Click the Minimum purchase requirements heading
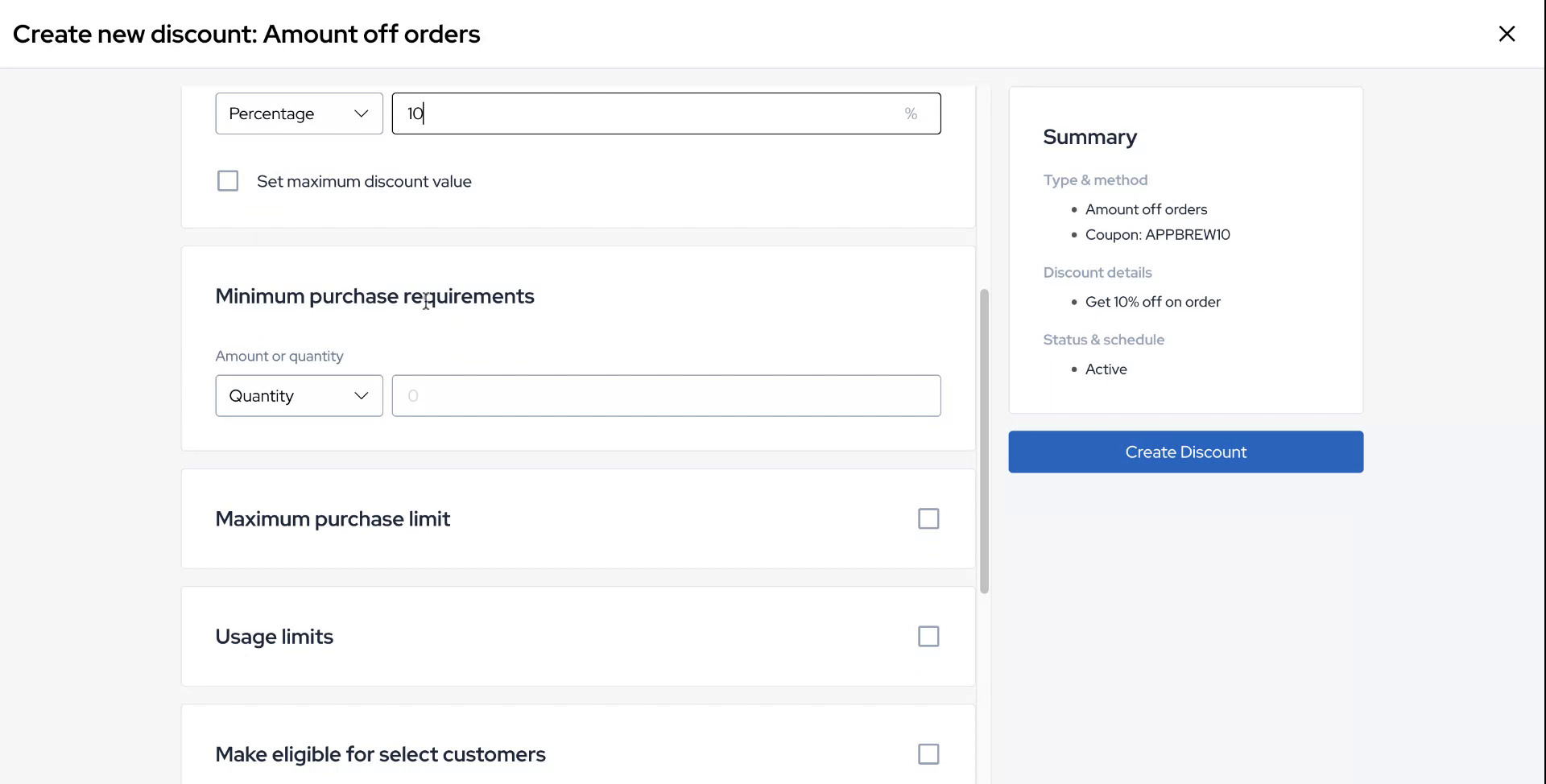The image size is (1546, 784). 374,296
